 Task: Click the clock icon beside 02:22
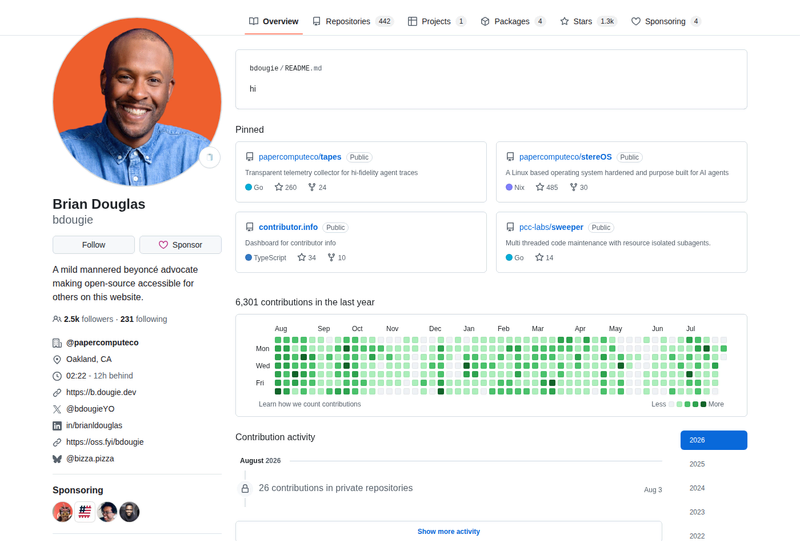57,376
